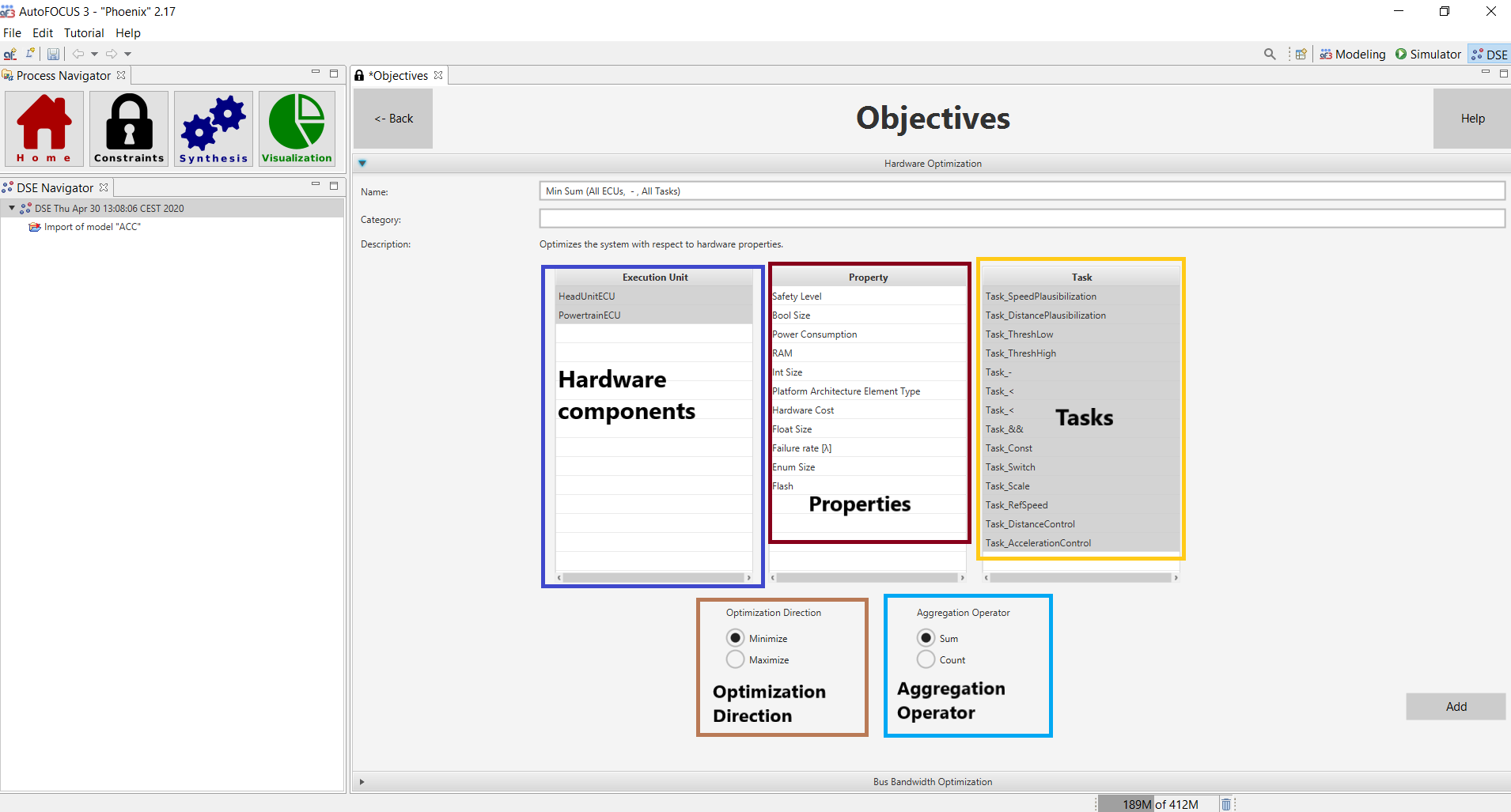The width and height of the screenshot is (1511, 812).
Task: Close the DSE Navigator view
Action: coord(104,187)
